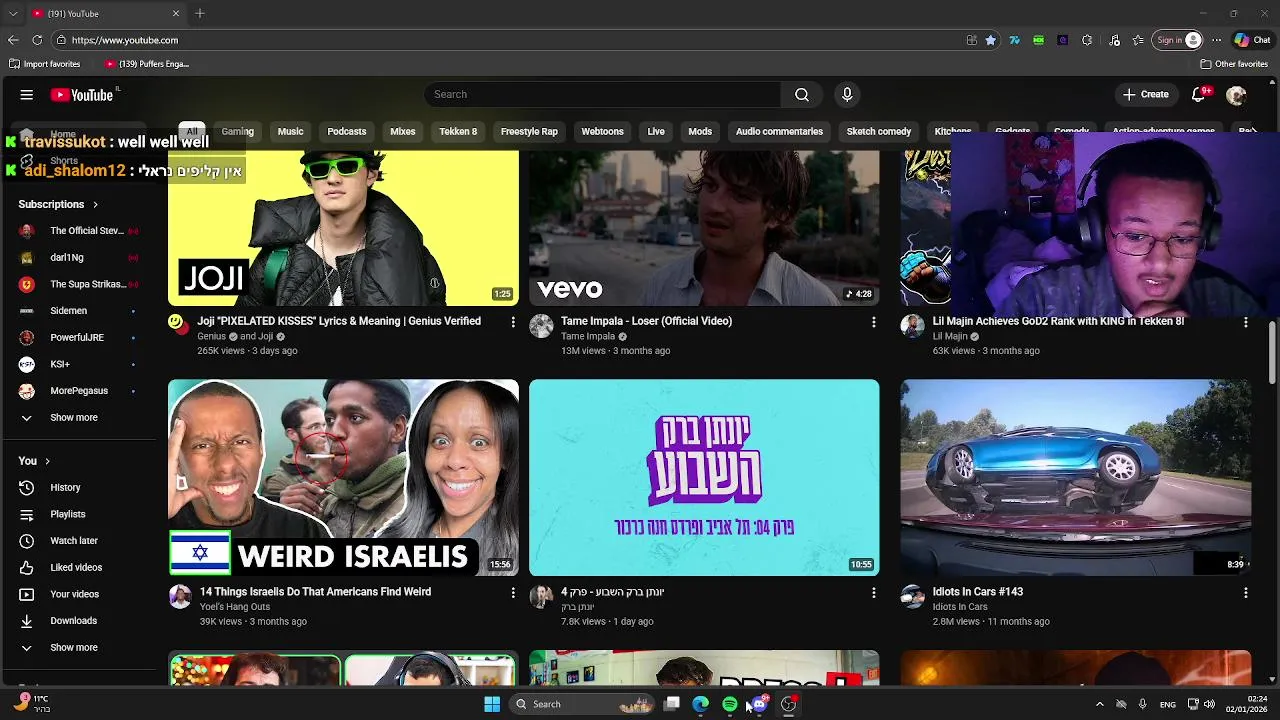
Task: Open options for Joji PIXELATED KISSES video
Action: coord(513,322)
